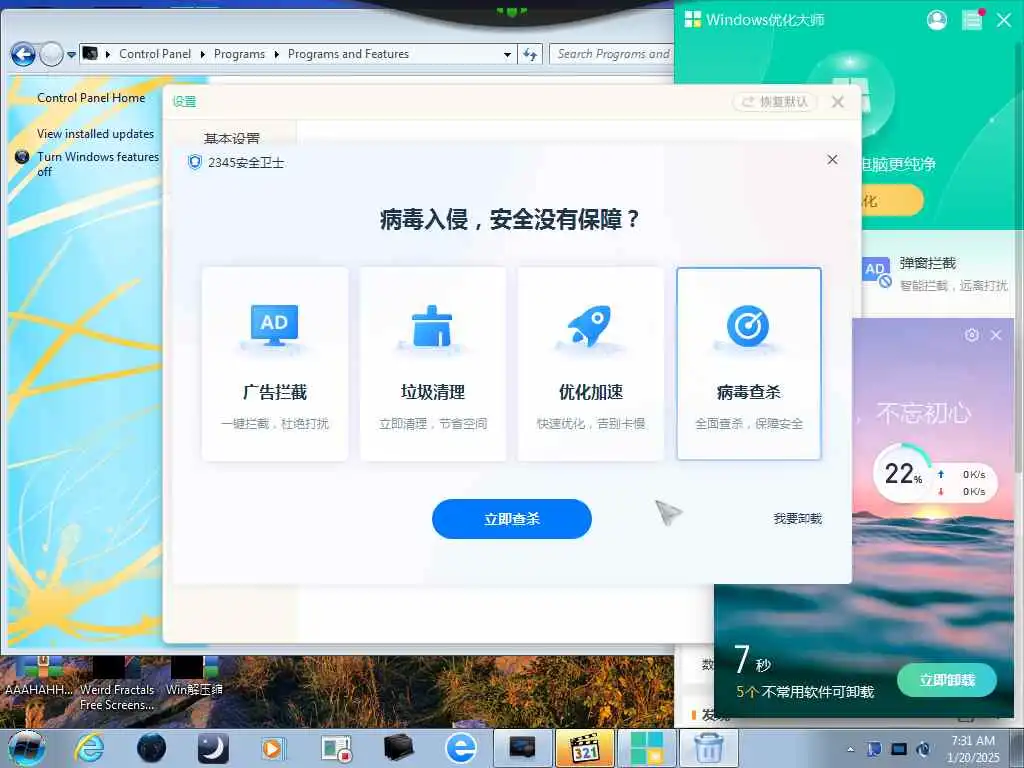Click the Windows优化大师 logo icon
Screen dimensions: 1024x768
click(692, 20)
